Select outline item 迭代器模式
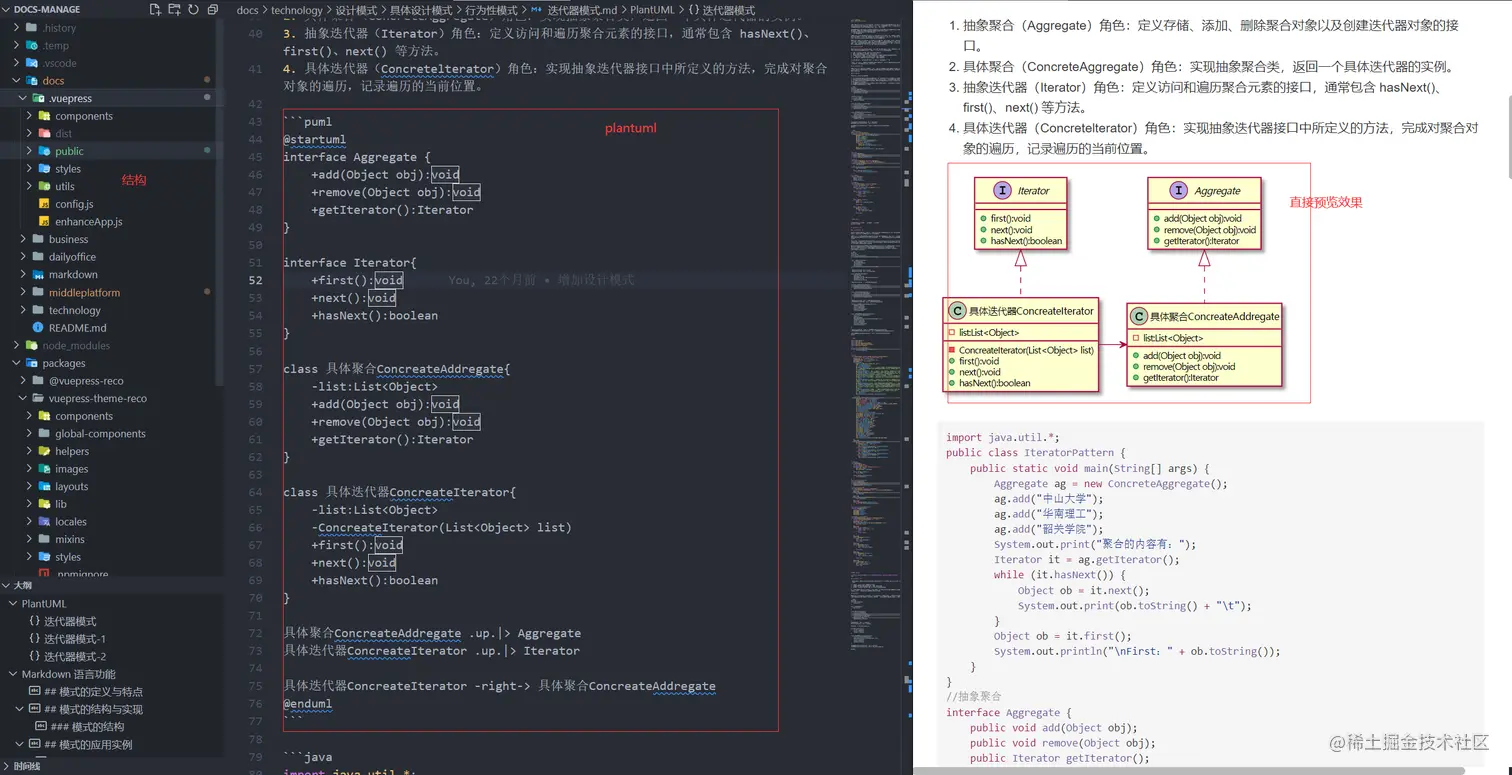The width and height of the screenshot is (1512, 775). (69, 621)
